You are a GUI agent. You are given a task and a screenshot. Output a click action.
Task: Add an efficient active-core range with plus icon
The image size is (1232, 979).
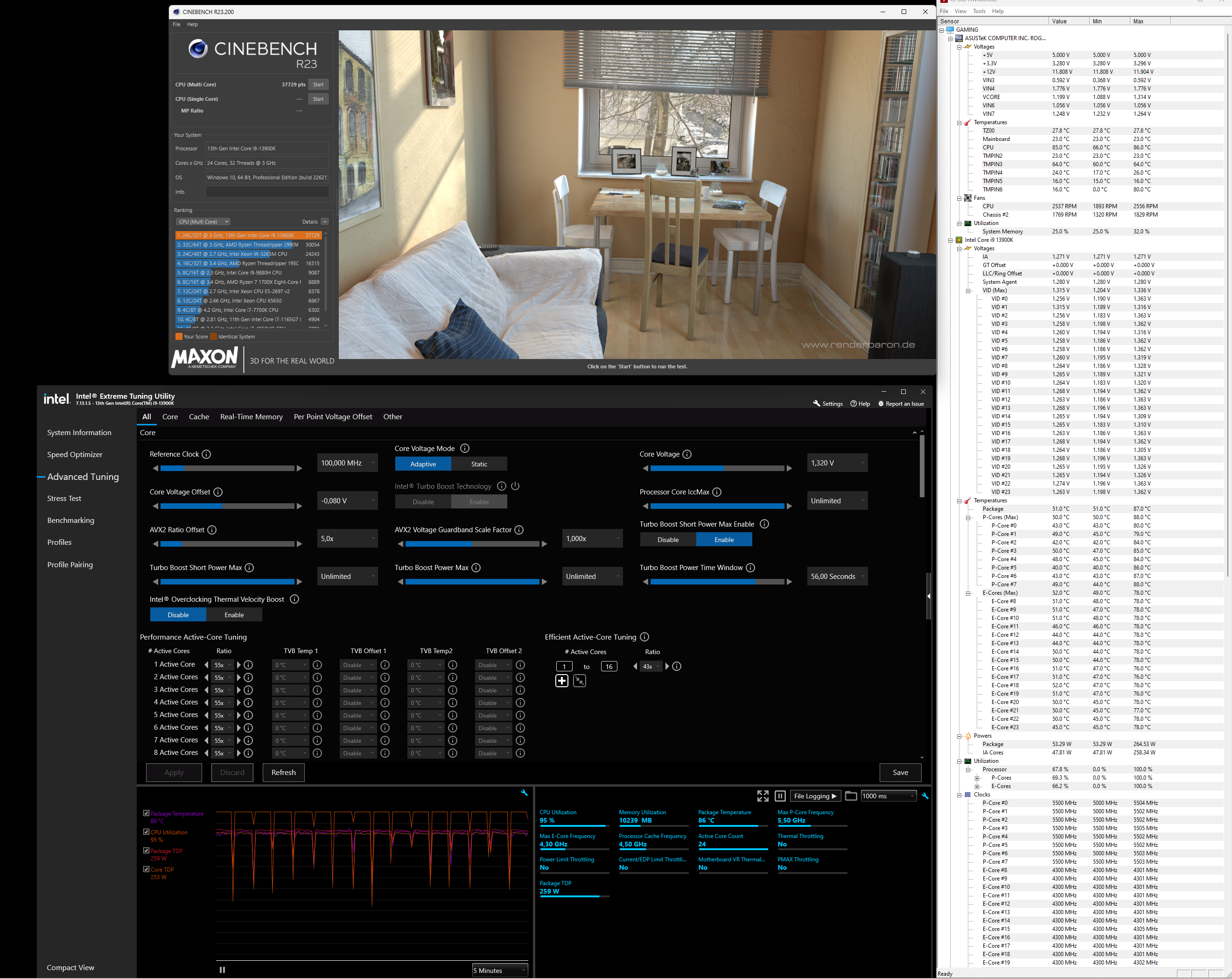562,681
